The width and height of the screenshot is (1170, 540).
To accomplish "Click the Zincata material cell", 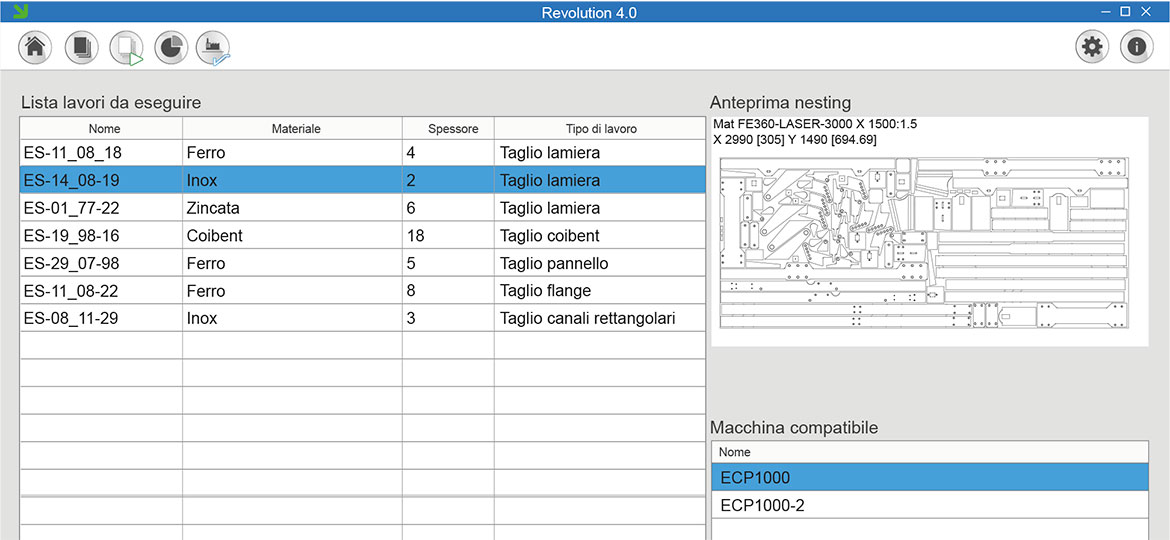I will coord(292,208).
